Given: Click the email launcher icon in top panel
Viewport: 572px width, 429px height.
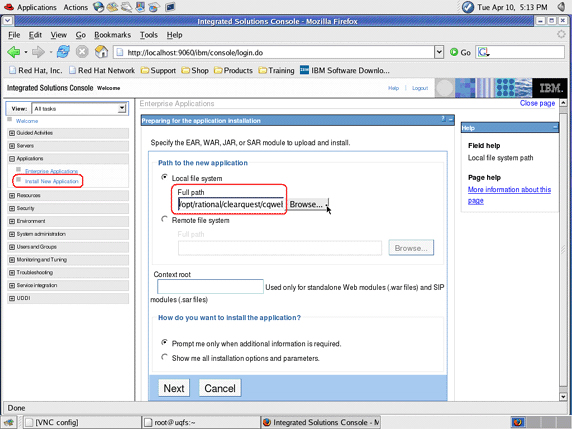Looking at the screenshot, I should (x=112, y=7).
